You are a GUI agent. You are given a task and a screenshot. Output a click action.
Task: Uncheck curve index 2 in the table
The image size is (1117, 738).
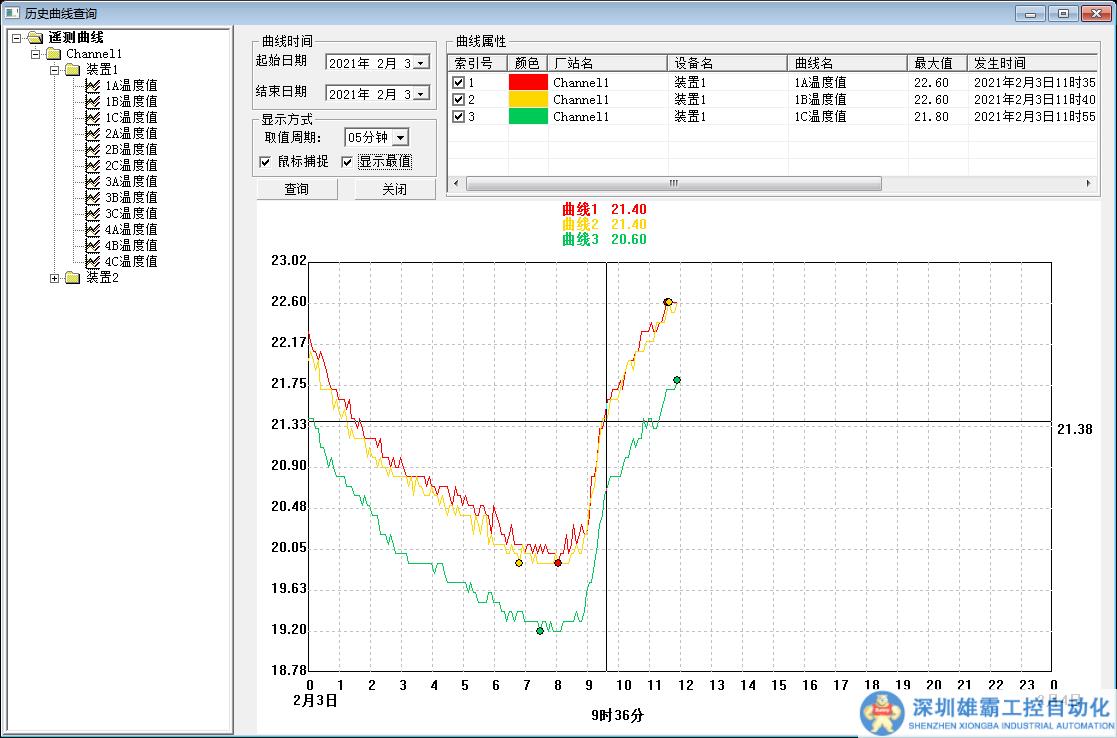tap(459, 100)
